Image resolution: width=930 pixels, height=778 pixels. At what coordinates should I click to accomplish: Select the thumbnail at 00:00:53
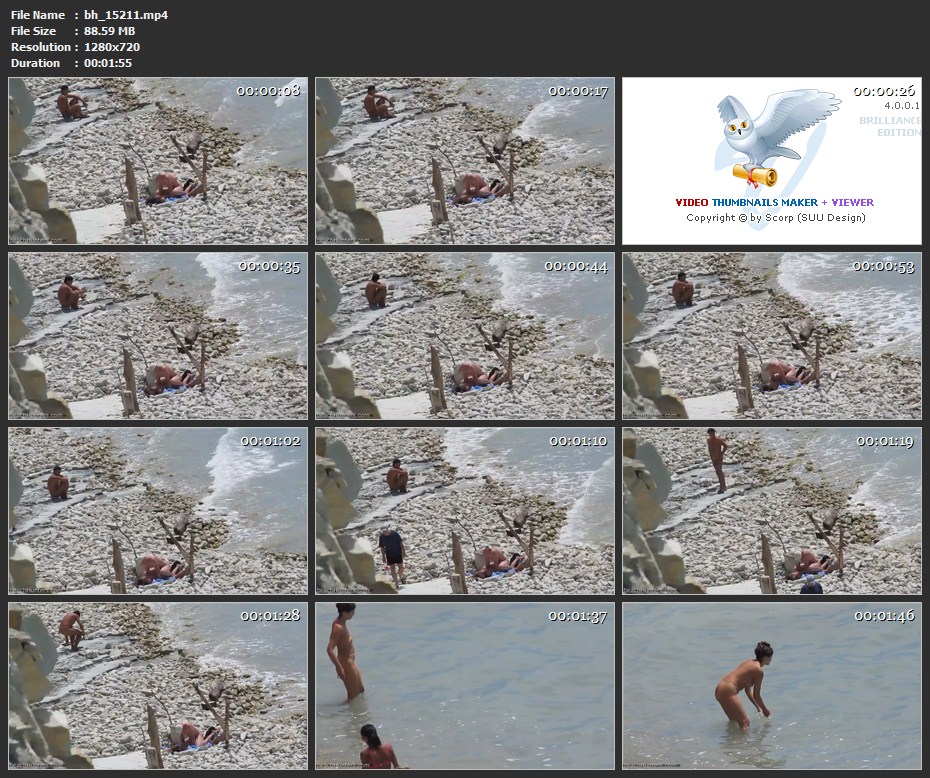click(x=772, y=336)
